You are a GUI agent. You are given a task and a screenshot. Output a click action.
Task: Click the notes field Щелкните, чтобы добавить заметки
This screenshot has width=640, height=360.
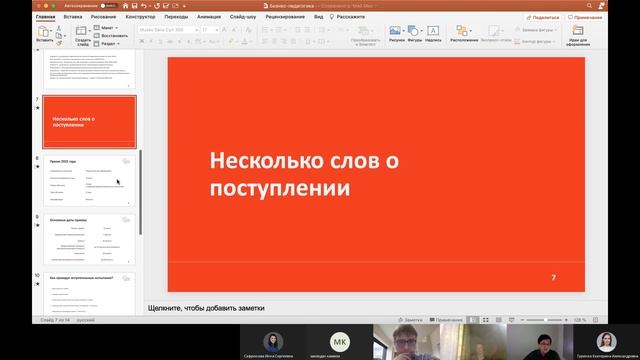pyautogui.click(x=206, y=308)
